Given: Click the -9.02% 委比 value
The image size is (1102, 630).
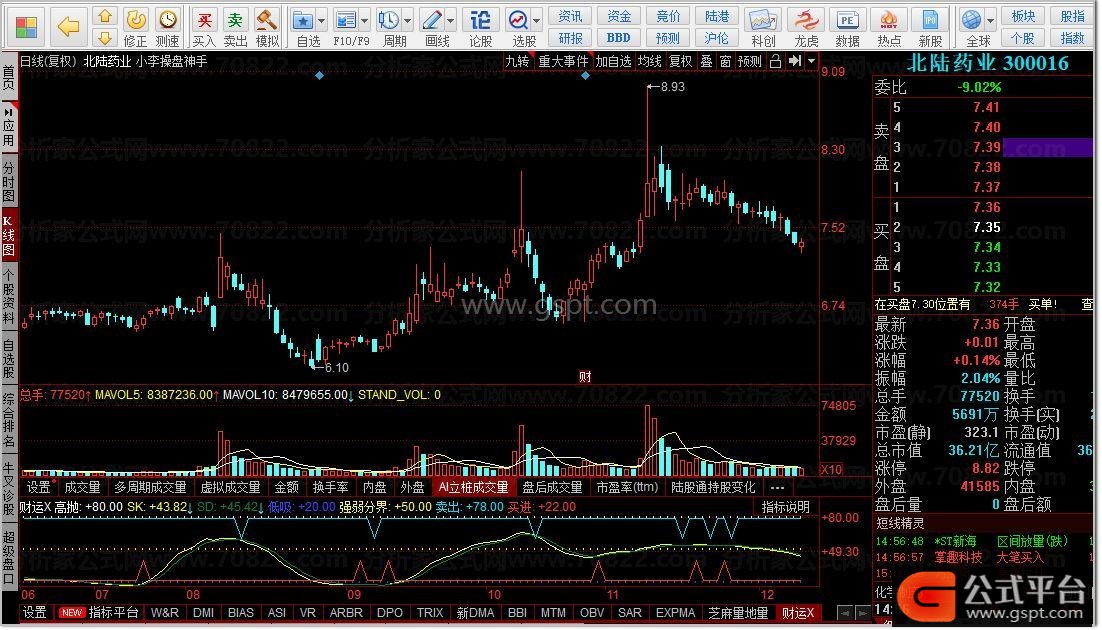Looking at the screenshot, I should [979, 87].
